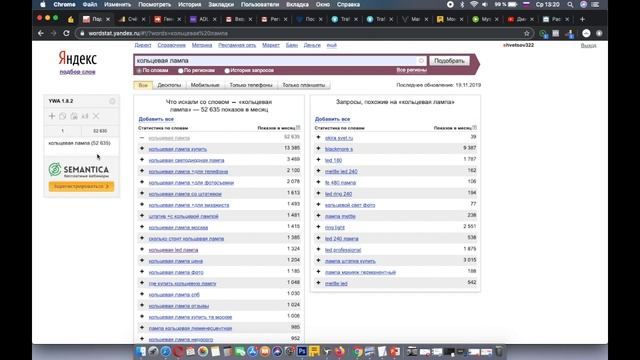Click plus beside 'кольцевая лампа со штативом'
Image resolution: width=640 pixels, height=360 pixels.
[142, 193]
